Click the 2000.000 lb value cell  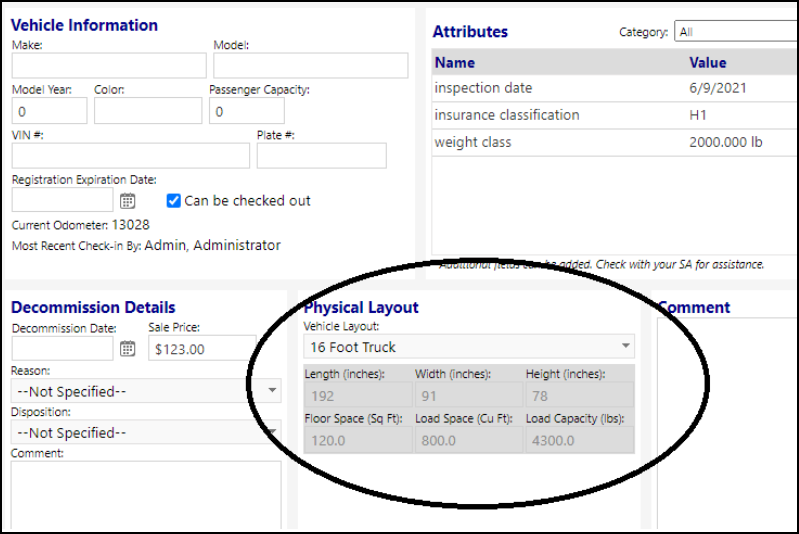(726, 142)
